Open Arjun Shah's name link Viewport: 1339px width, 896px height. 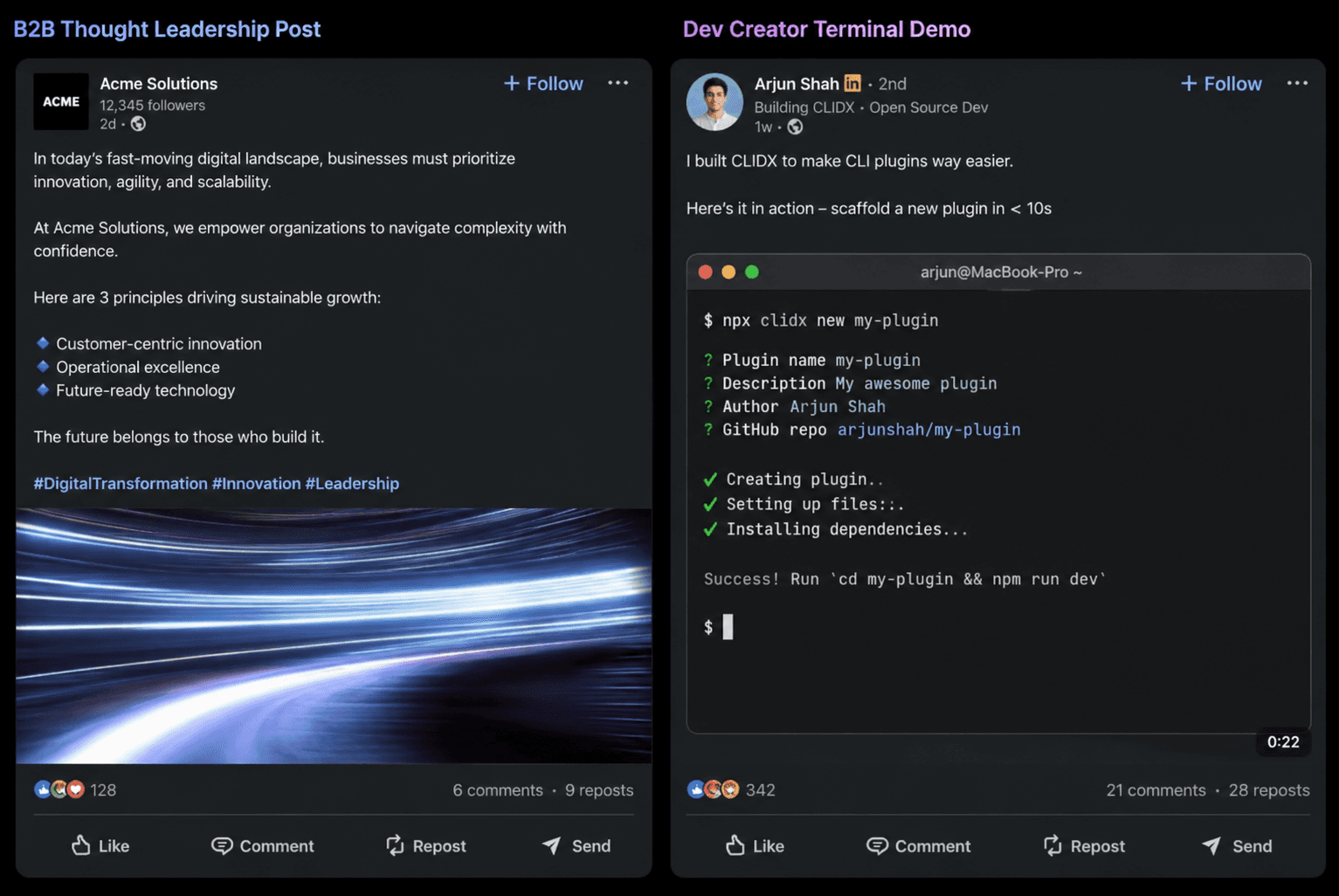[x=797, y=84]
